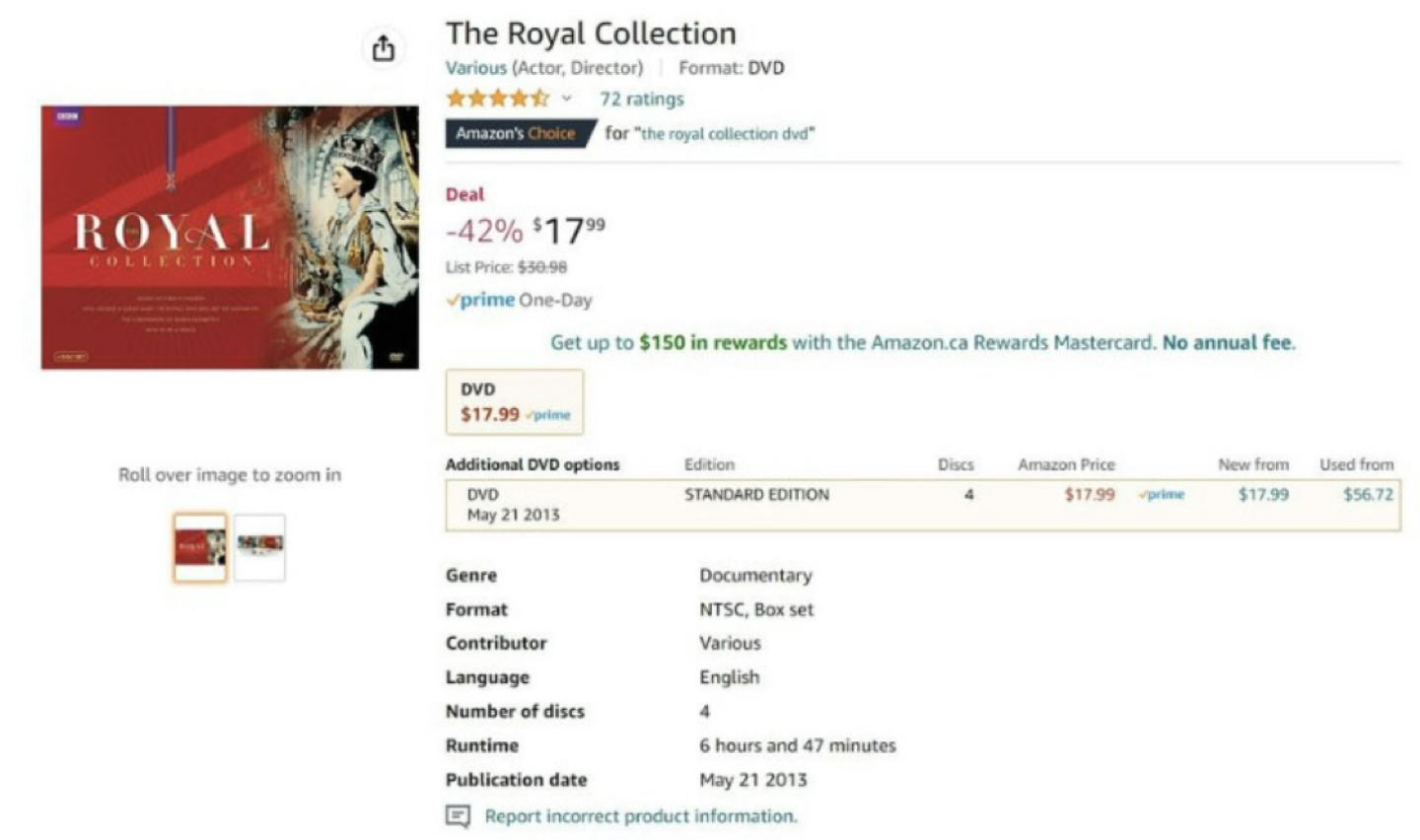Click the Various contributor link
Image resolution: width=1420 pixels, height=840 pixels.
pyautogui.click(x=475, y=67)
